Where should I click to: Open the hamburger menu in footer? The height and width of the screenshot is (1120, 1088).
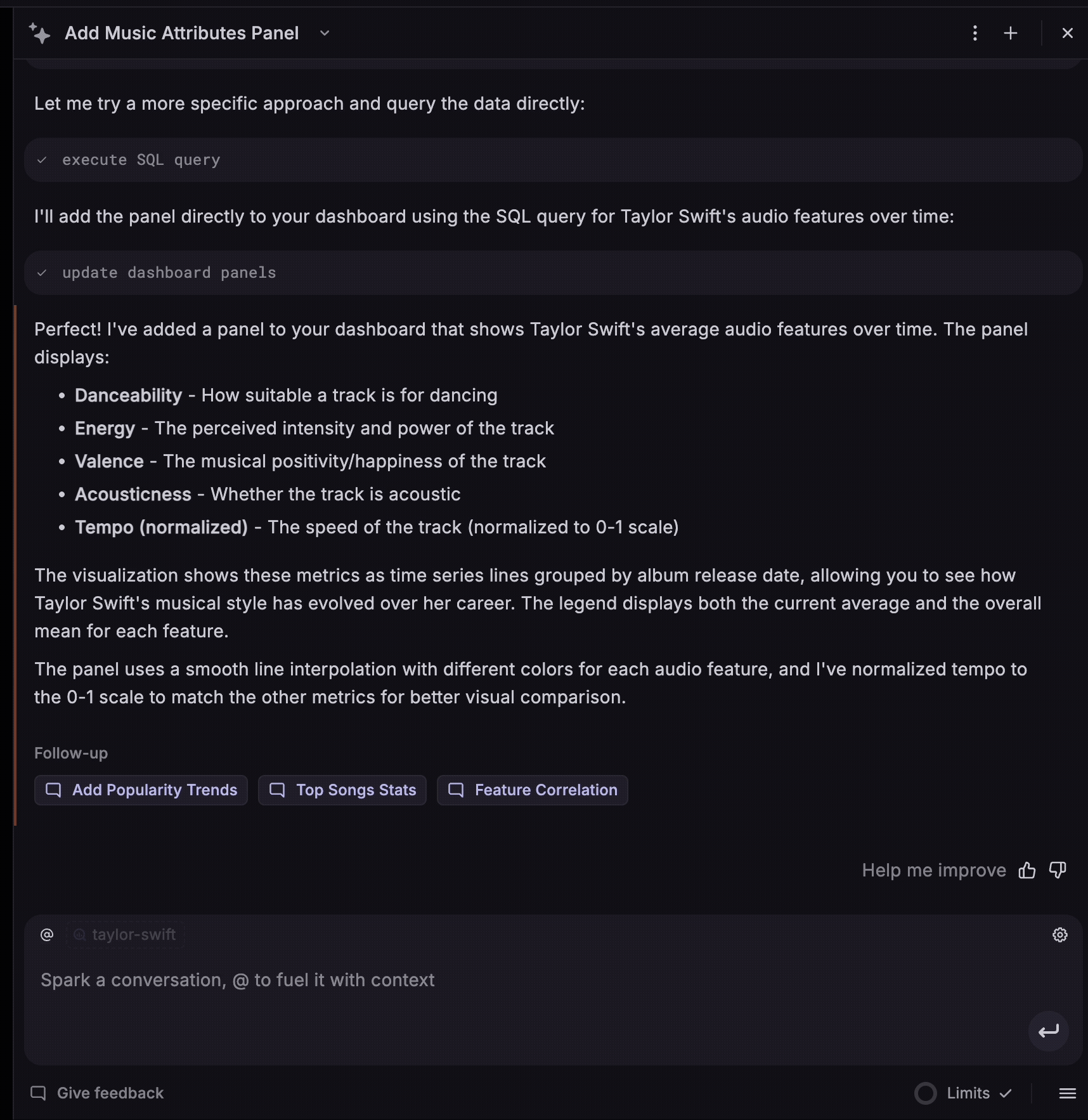1068,1093
